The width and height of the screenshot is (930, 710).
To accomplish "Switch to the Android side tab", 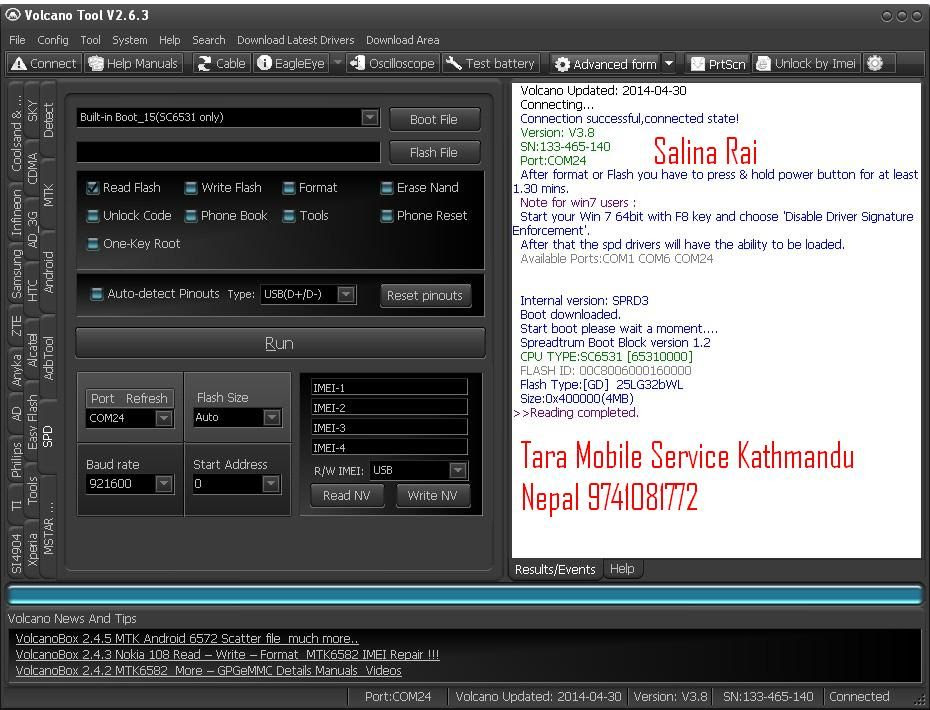I will point(49,272).
